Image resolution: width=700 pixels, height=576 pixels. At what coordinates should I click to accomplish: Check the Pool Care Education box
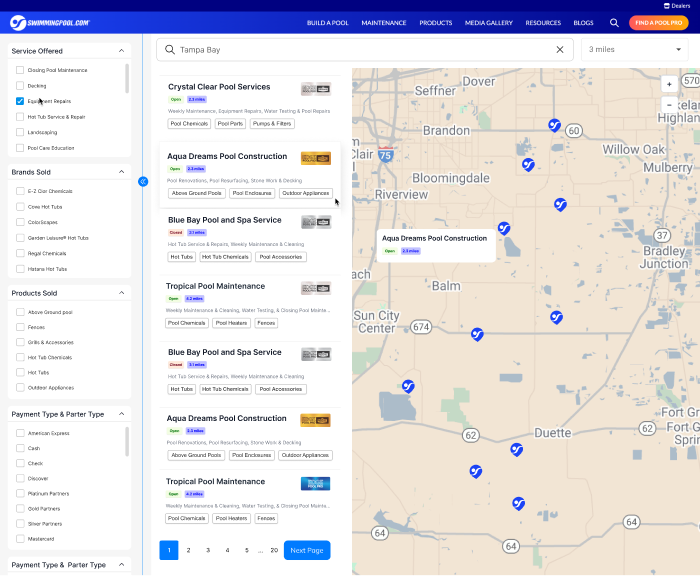[20, 148]
